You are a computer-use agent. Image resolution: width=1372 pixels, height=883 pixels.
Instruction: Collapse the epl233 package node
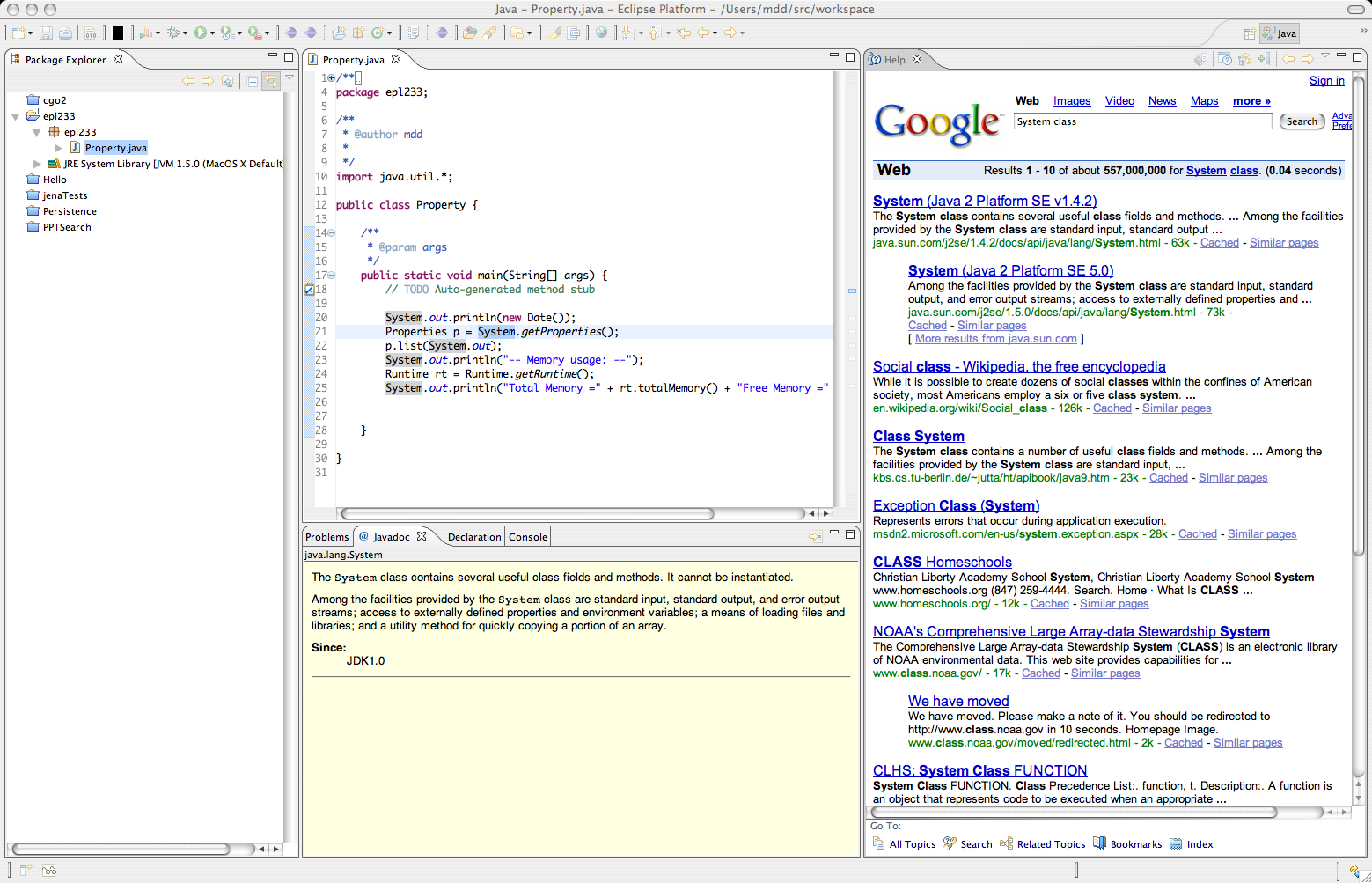[36, 132]
